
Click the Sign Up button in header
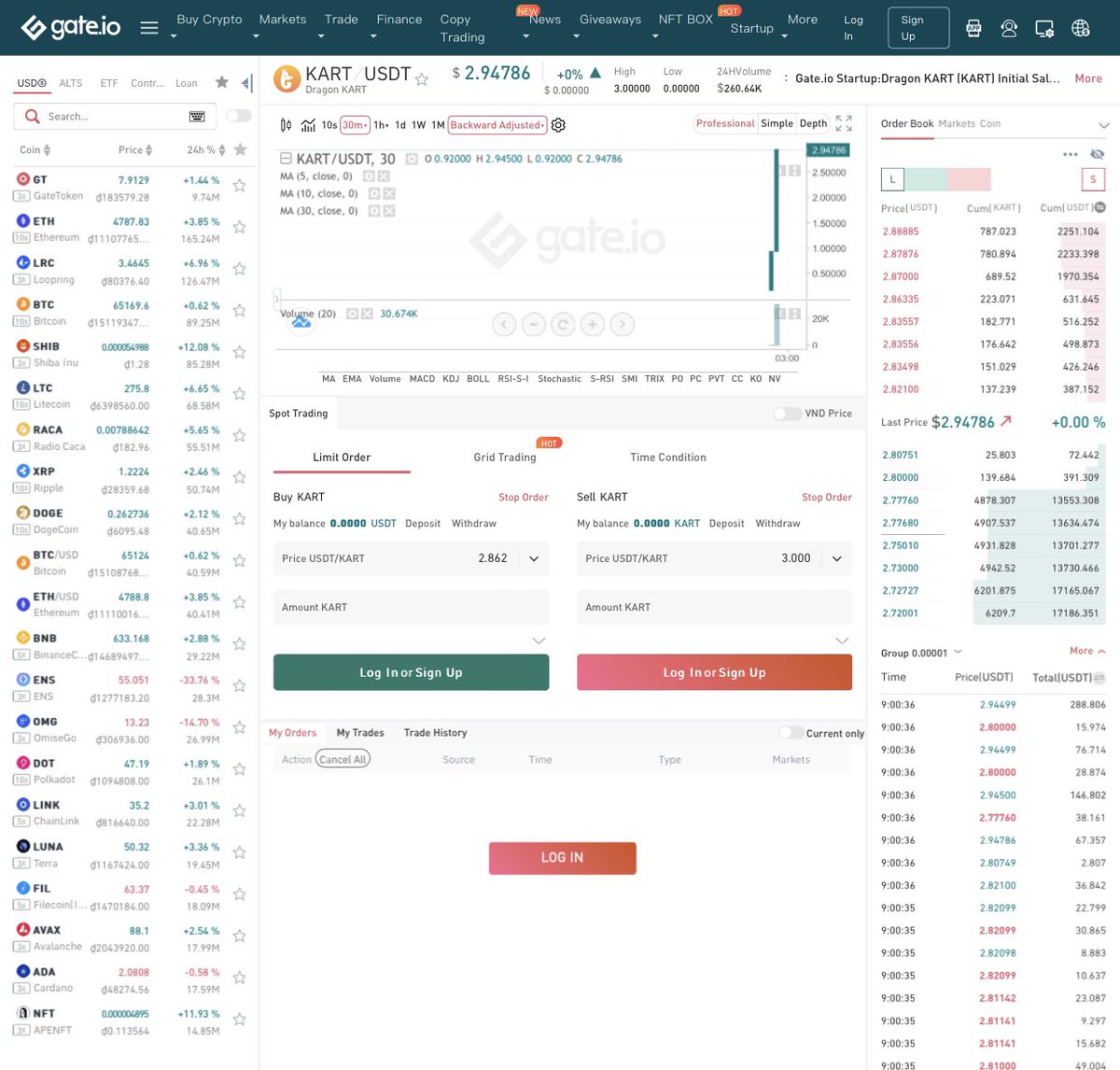point(918,28)
